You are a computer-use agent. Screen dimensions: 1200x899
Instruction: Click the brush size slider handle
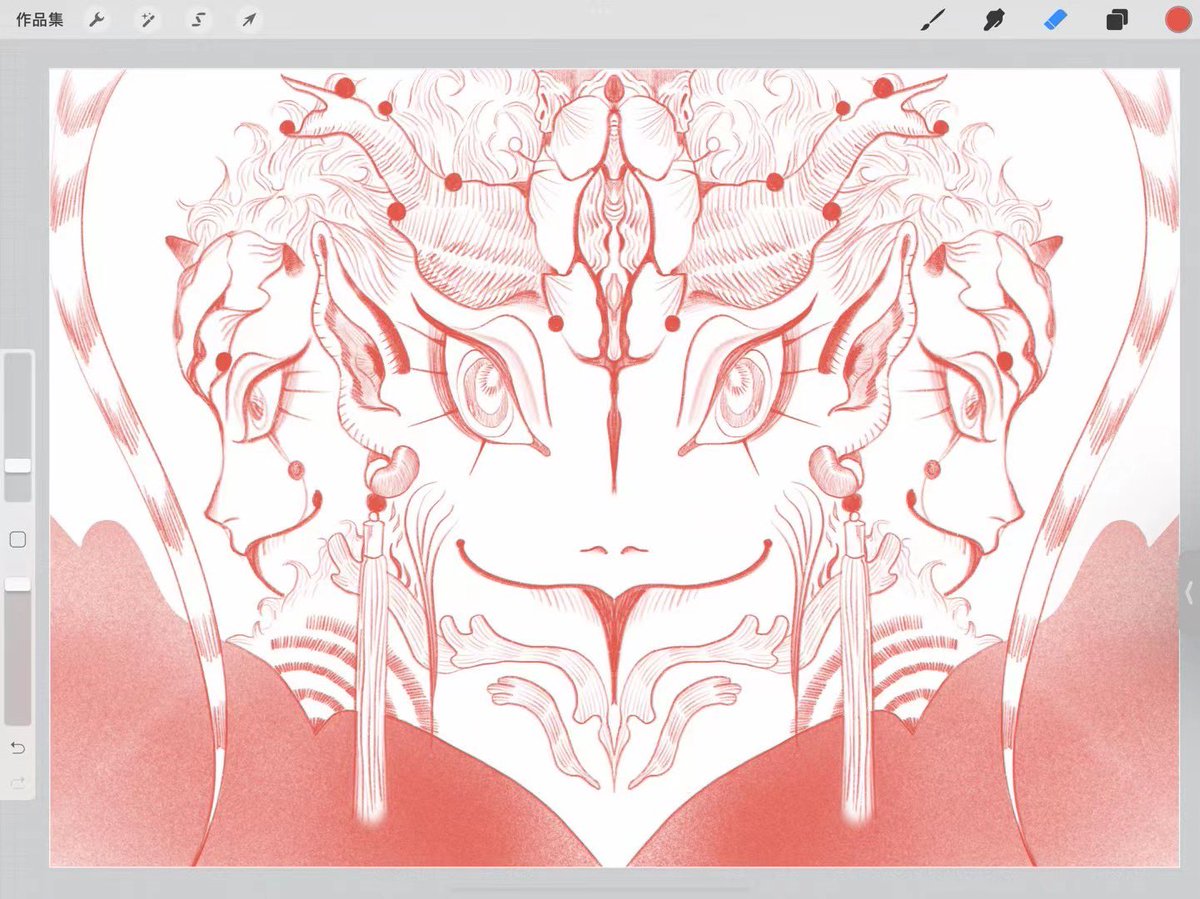click(x=18, y=466)
